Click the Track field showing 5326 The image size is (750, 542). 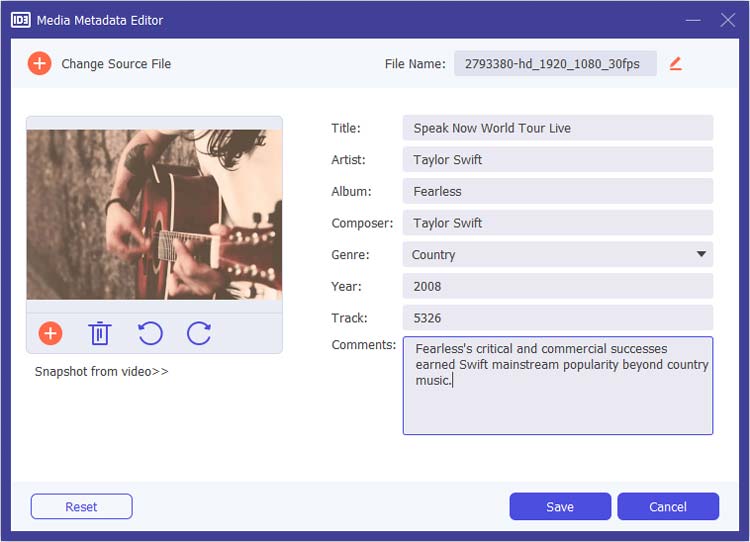click(x=558, y=318)
